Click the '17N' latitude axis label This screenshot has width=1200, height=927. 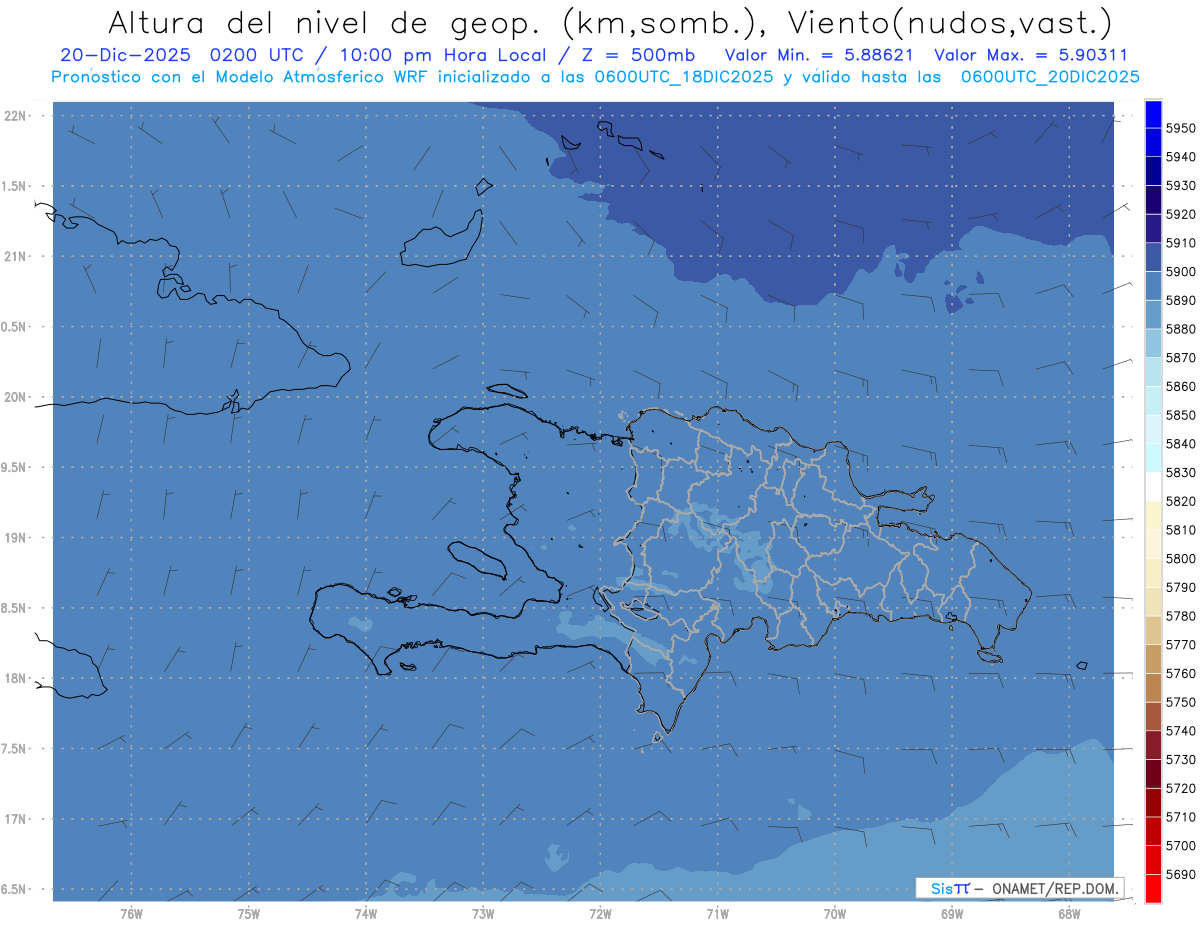pyautogui.click(x=15, y=819)
